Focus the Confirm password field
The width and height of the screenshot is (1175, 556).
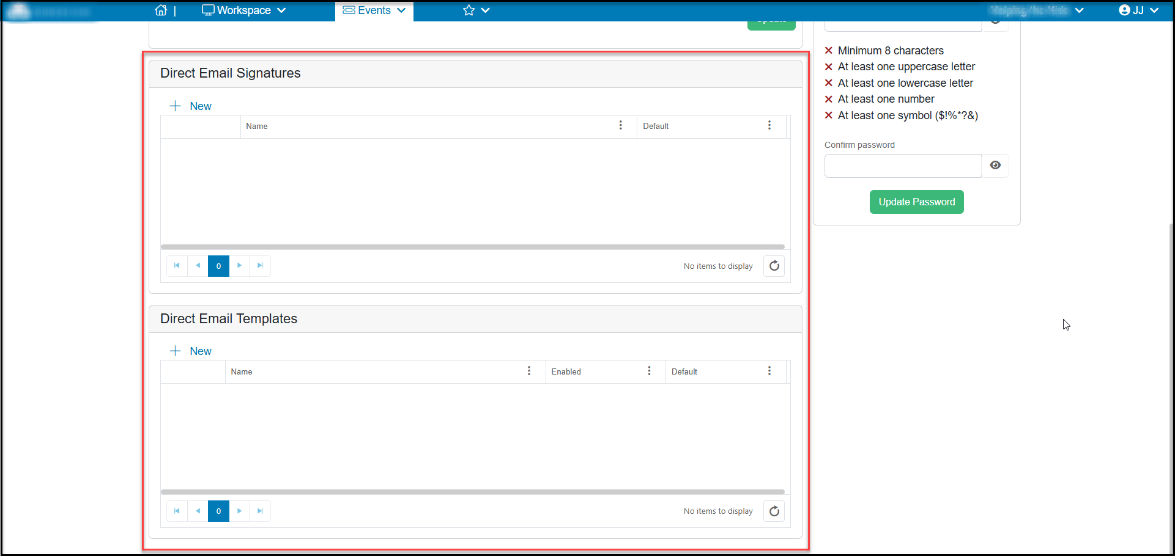[903, 166]
